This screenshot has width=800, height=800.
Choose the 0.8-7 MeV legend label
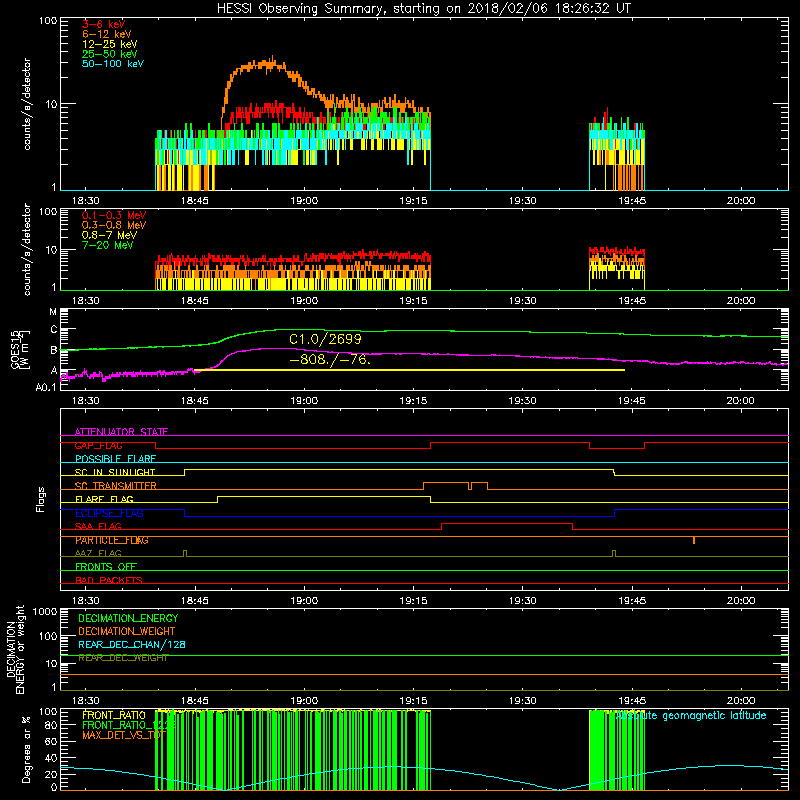pos(109,235)
